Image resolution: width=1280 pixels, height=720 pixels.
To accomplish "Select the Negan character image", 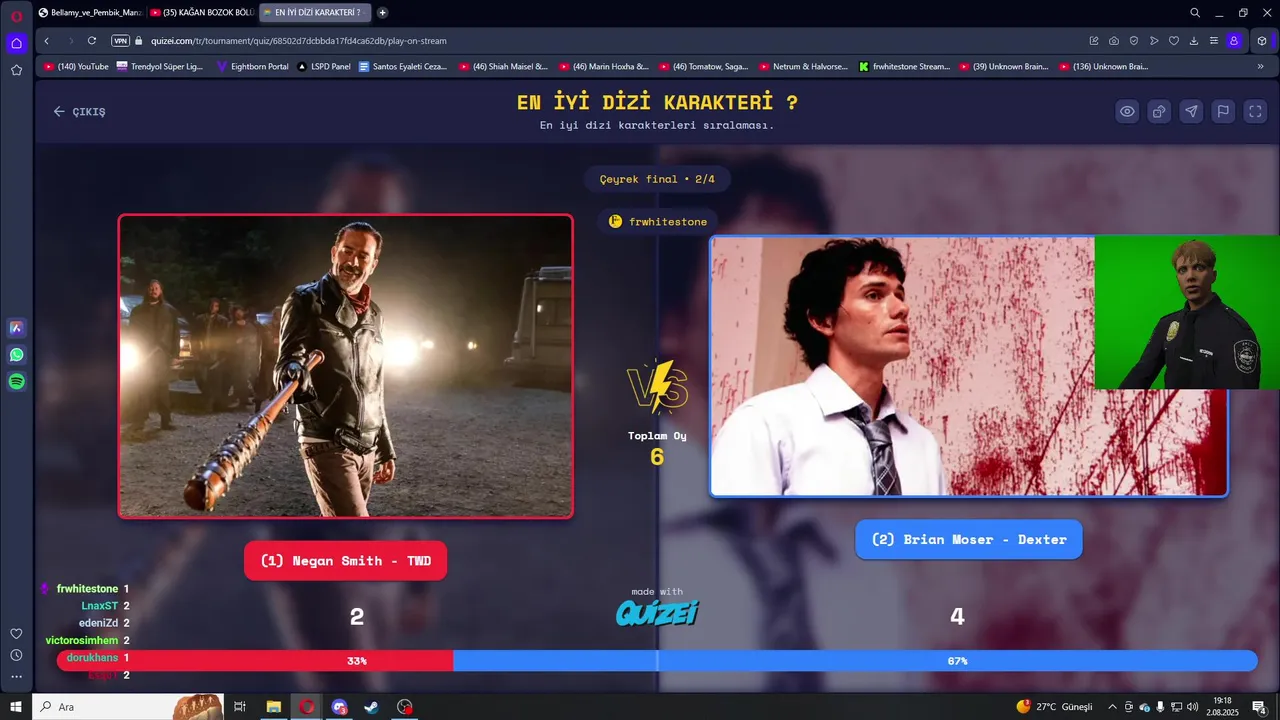I will pyautogui.click(x=345, y=366).
